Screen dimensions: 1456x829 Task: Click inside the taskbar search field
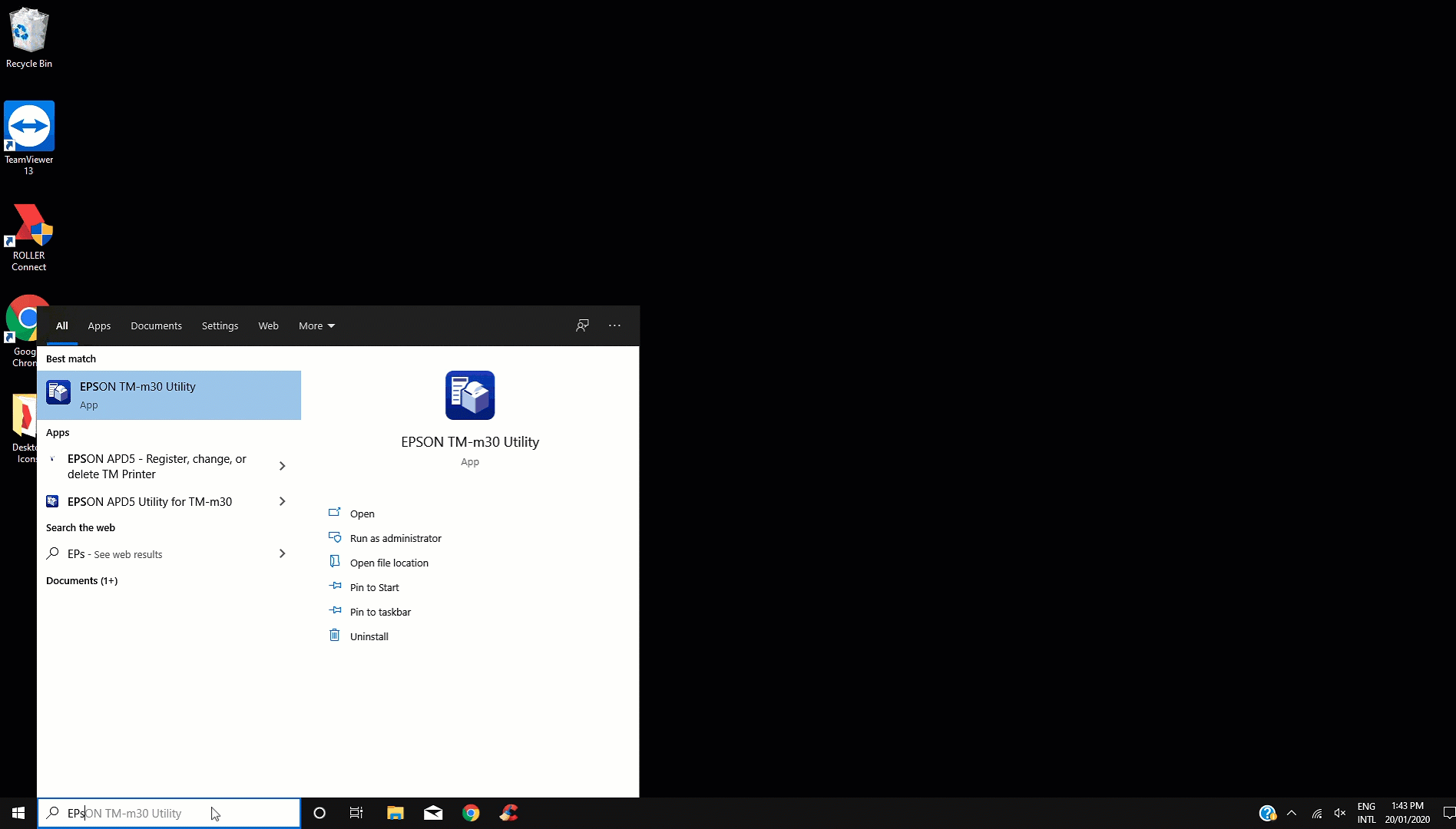click(169, 813)
